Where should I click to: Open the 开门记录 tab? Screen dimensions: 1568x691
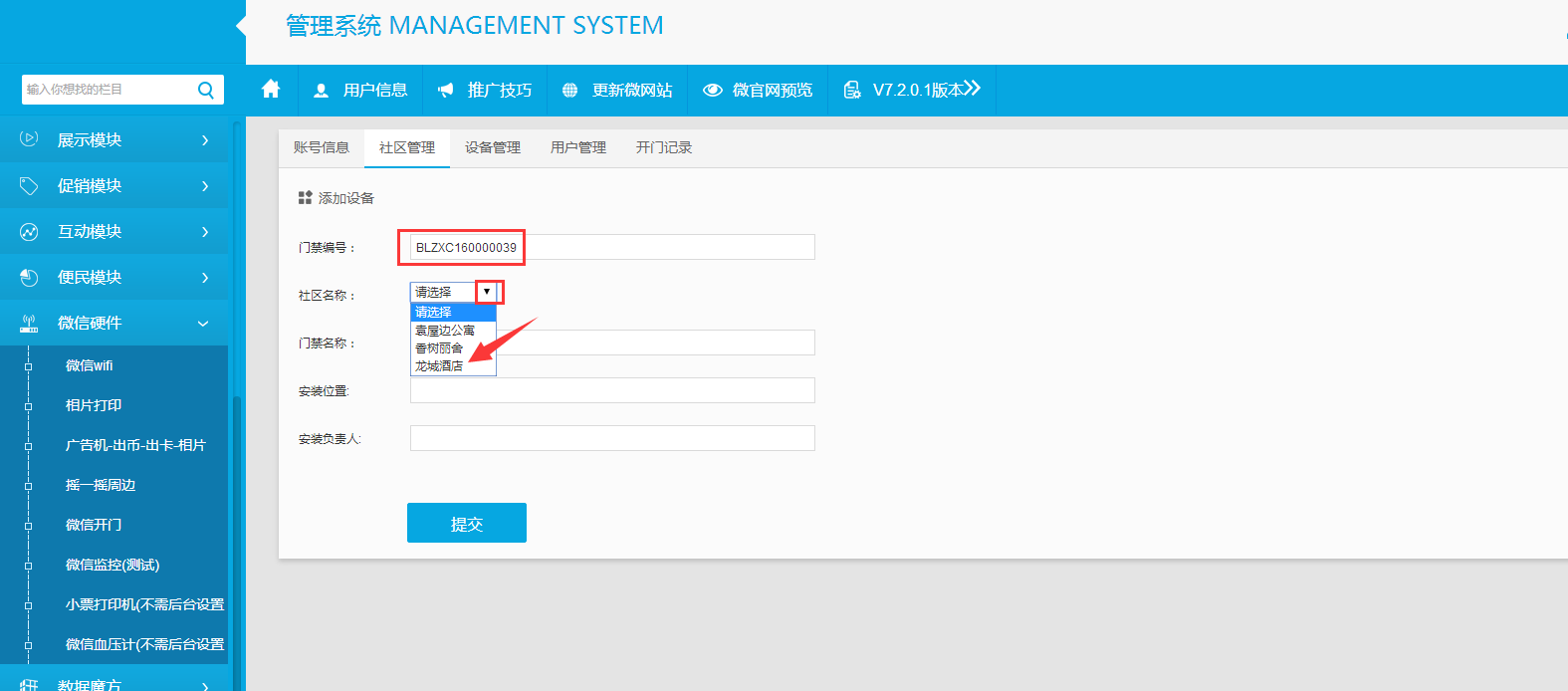coord(664,147)
